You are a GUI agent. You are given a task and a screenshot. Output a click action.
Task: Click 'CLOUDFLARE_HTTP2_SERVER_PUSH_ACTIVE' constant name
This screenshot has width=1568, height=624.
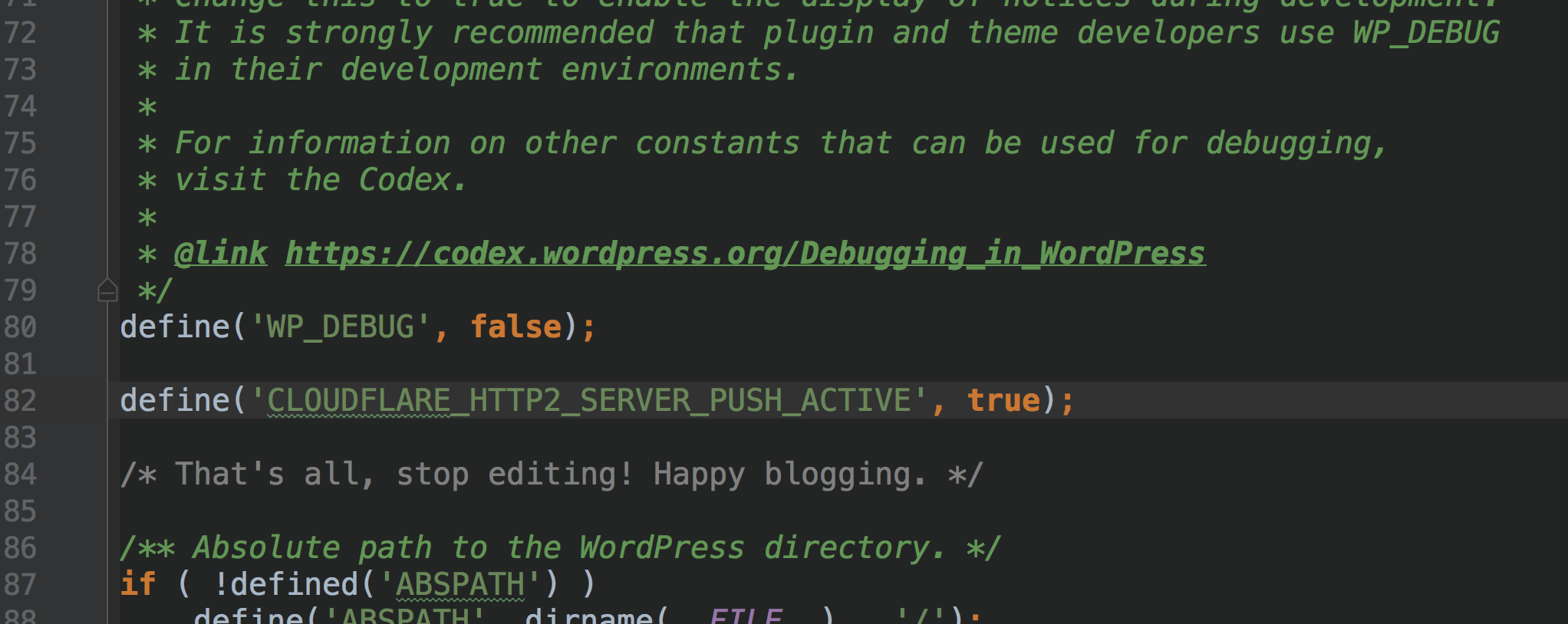pos(588,401)
